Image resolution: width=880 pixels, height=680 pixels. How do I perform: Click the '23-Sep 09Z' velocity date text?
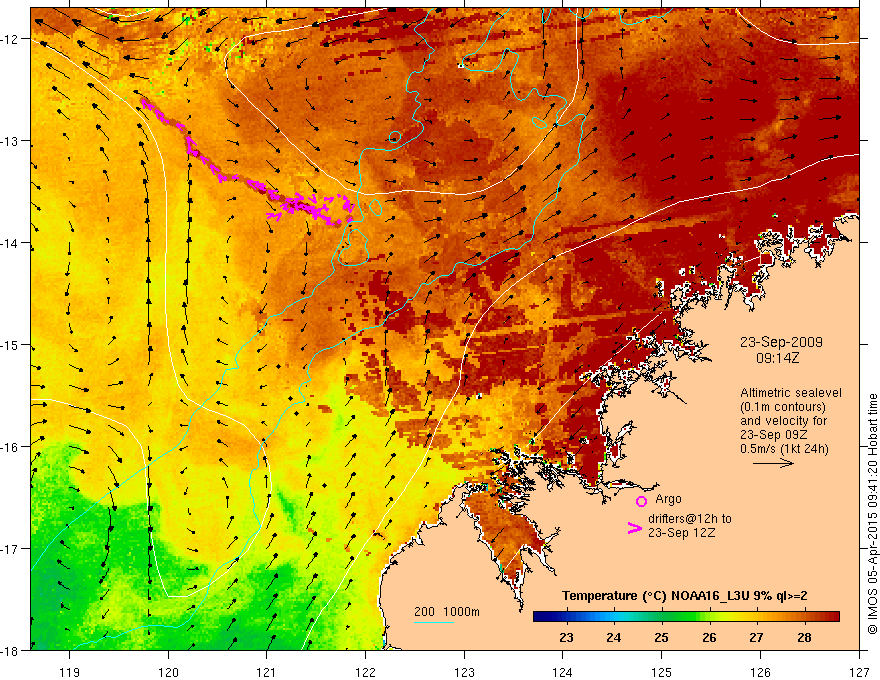click(774, 435)
